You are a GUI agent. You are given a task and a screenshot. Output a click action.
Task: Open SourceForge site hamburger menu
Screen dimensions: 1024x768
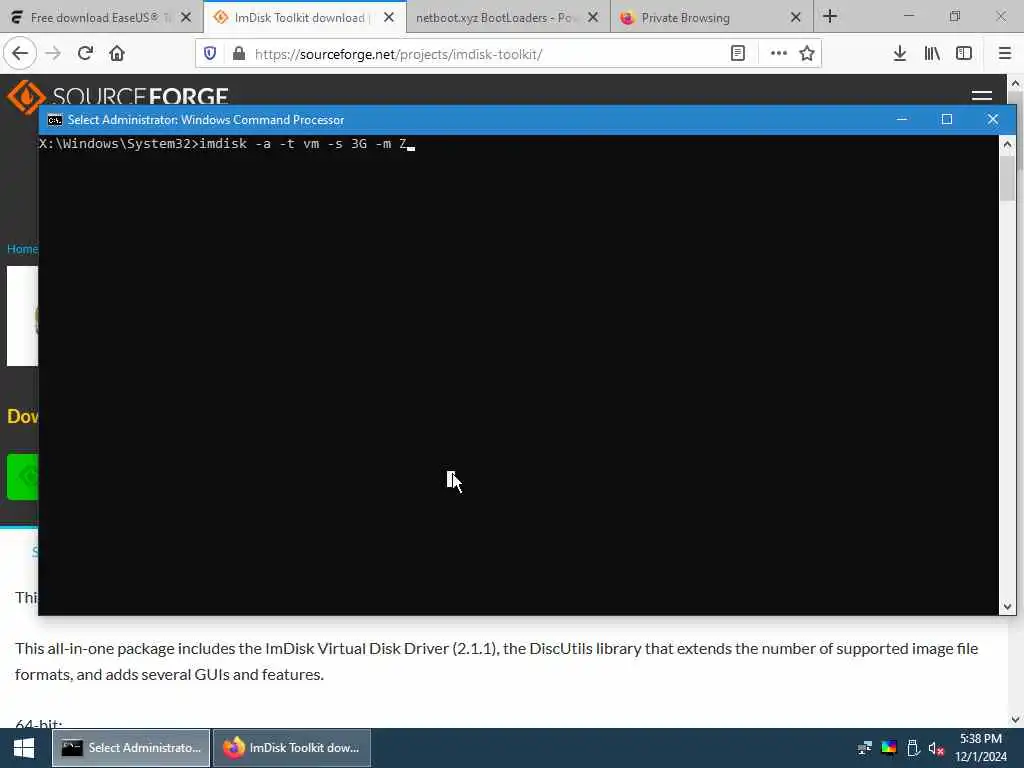pos(982,95)
